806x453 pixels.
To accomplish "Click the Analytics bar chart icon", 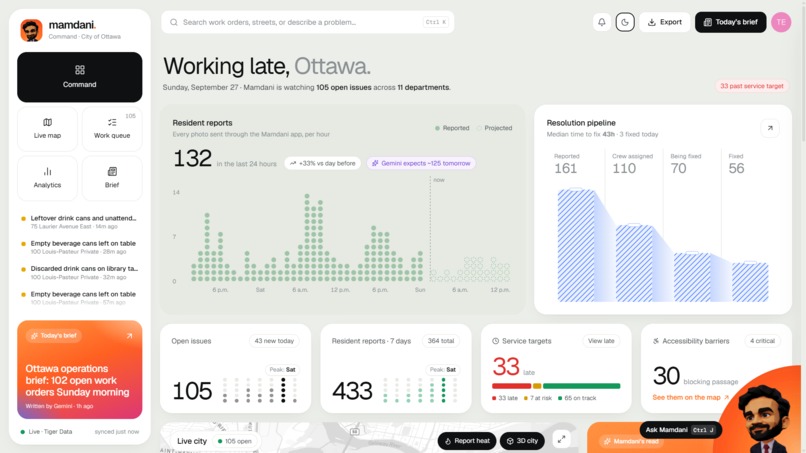I will [x=47, y=171].
